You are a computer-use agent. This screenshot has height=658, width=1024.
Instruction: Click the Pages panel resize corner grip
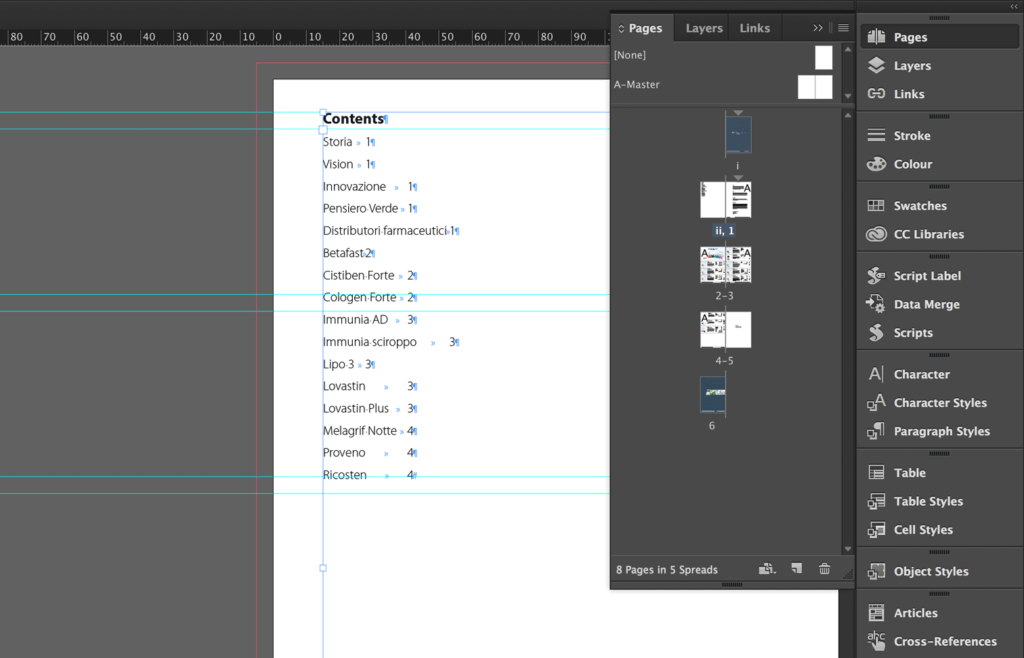click(x=848, y=574)
